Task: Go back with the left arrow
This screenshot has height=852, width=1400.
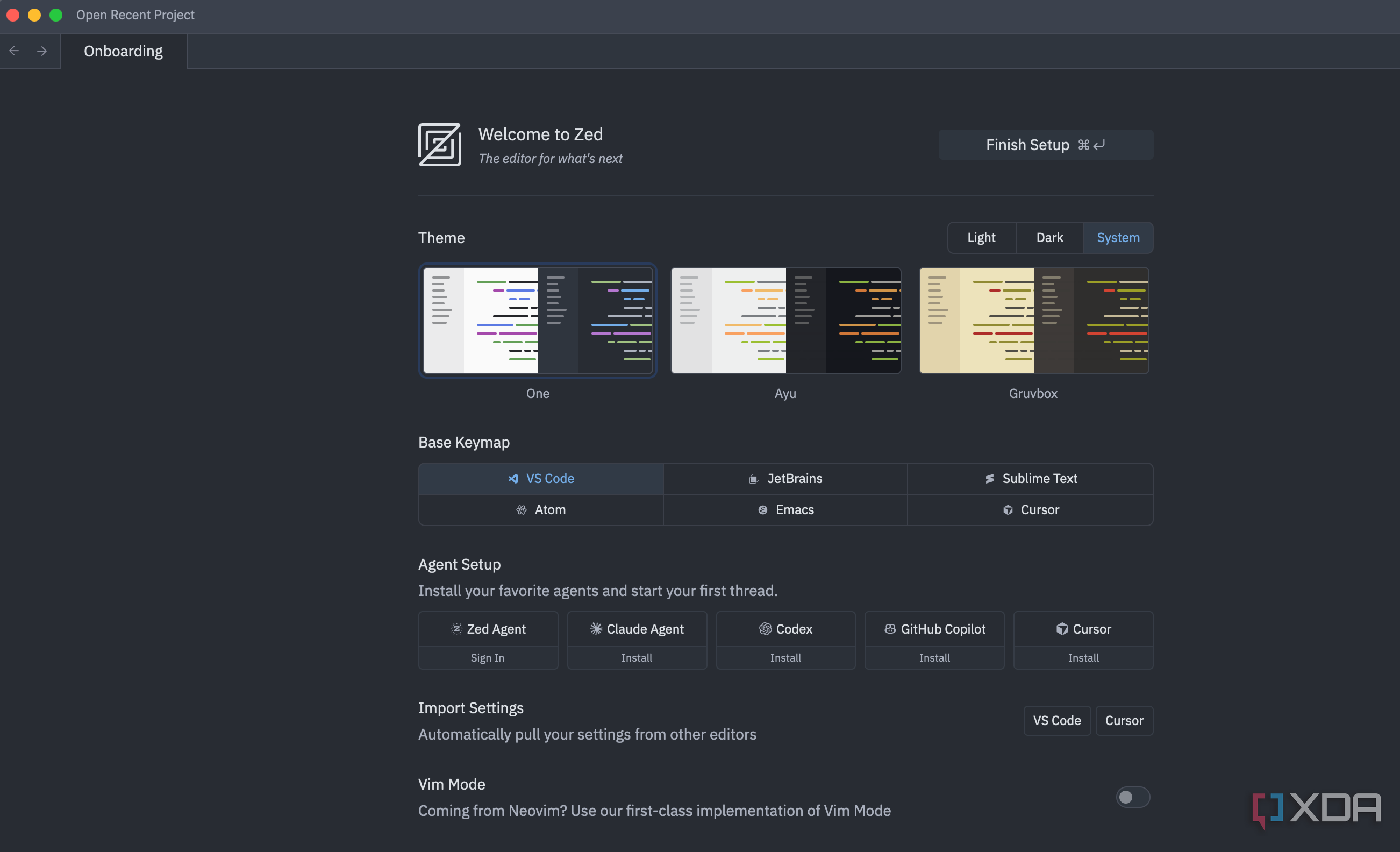Action: pyautogui.click(x=14, y=51)
